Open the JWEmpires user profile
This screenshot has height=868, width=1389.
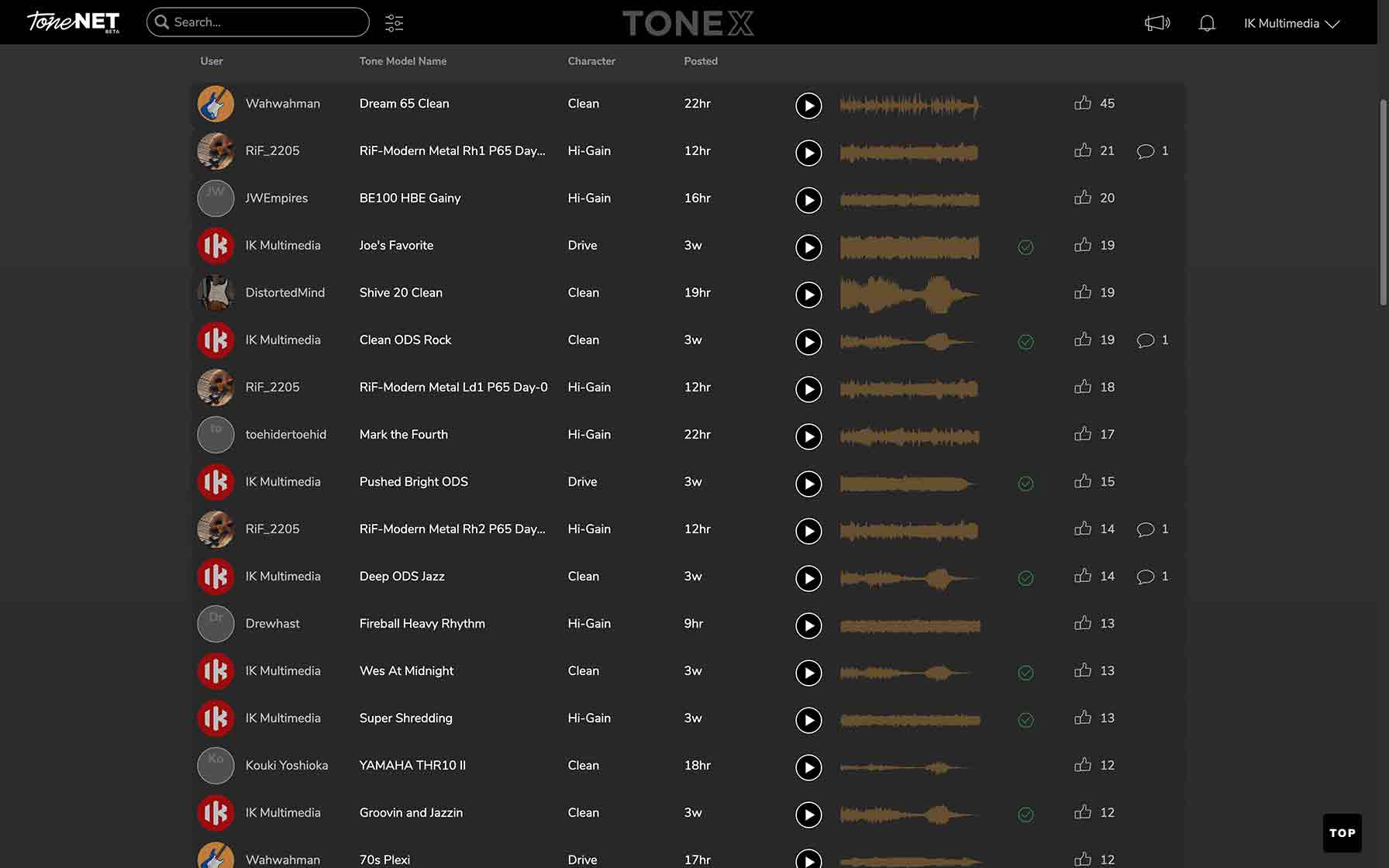277,198
